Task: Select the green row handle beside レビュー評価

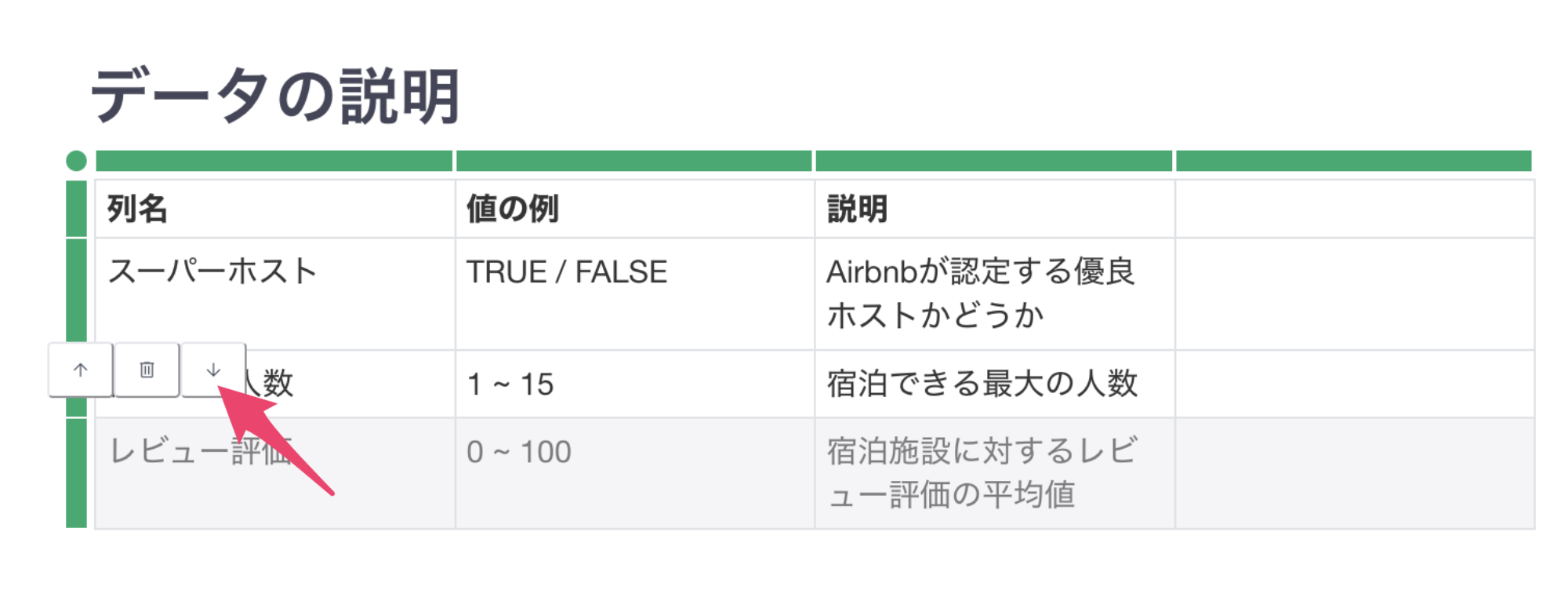Action: (76, 473)
